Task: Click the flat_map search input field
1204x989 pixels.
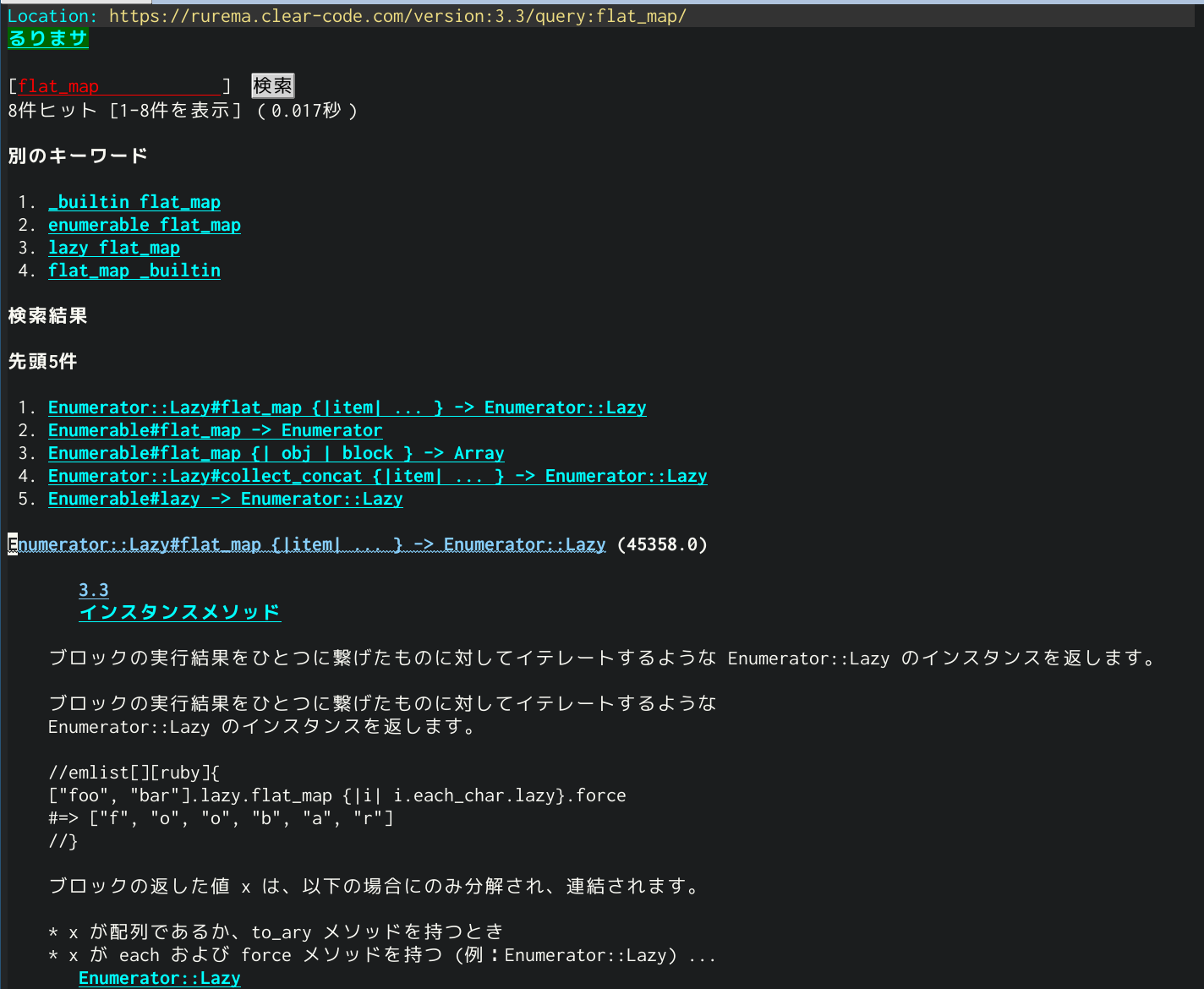Action: click(x=118, y=86)
